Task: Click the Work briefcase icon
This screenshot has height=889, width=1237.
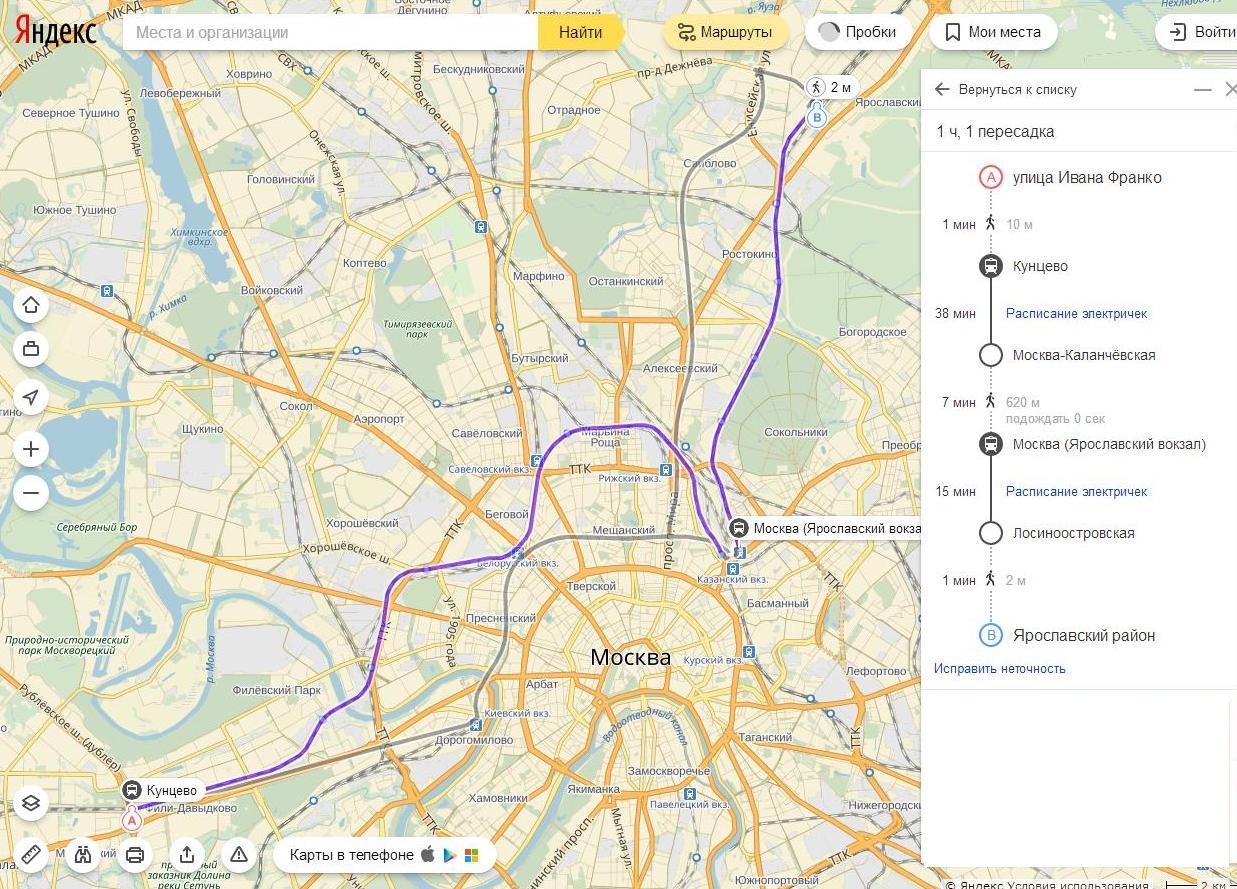Action: click(x=31, y=349)
